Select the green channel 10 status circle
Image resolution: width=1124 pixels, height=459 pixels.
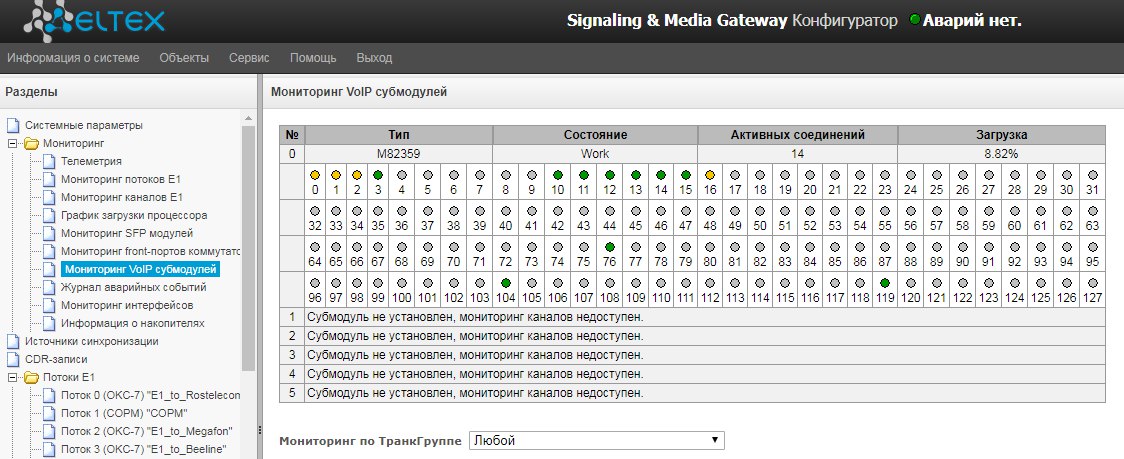(557, 175)
